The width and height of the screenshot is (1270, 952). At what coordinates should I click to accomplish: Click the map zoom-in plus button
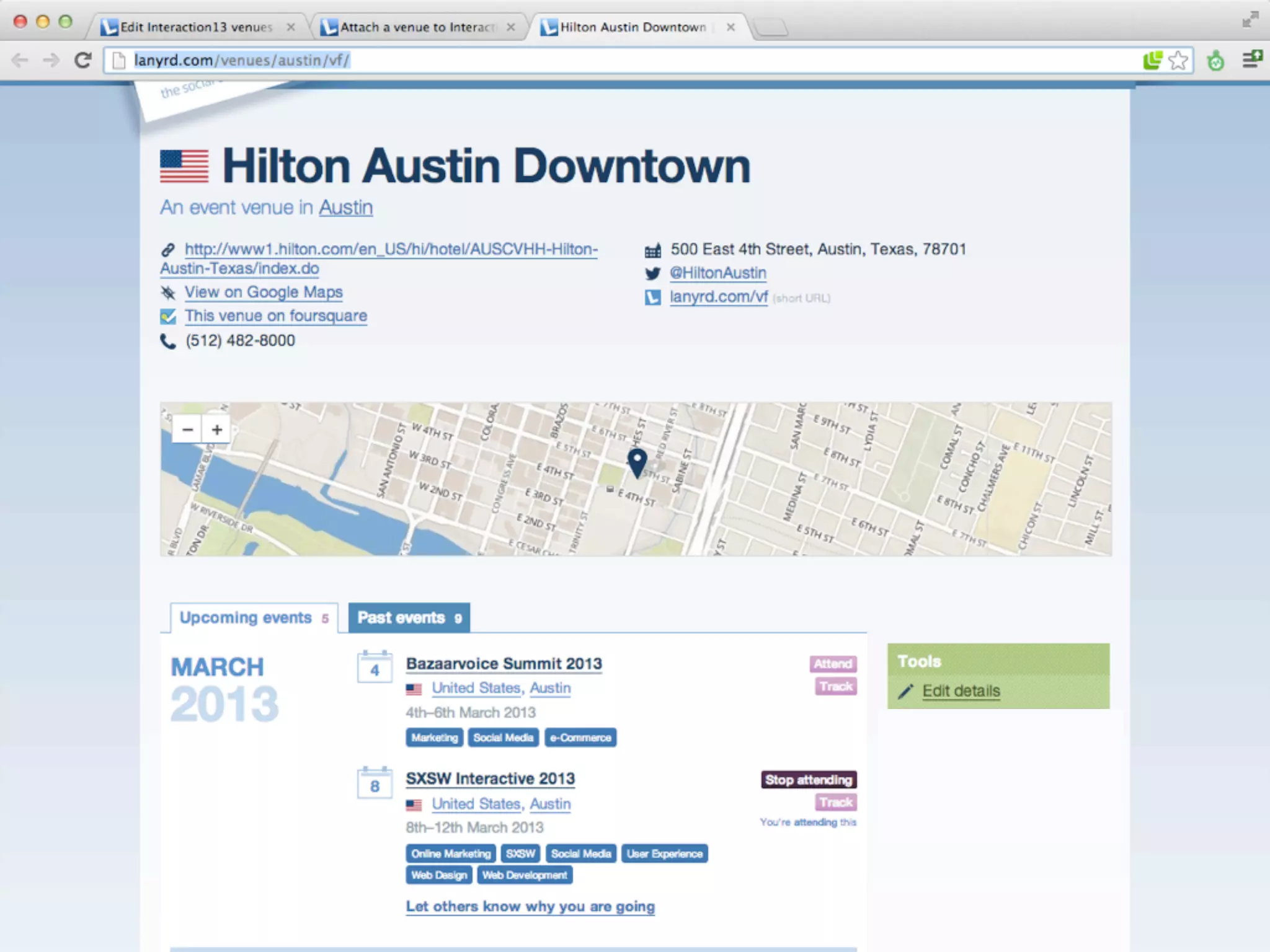tap(216, 430)
